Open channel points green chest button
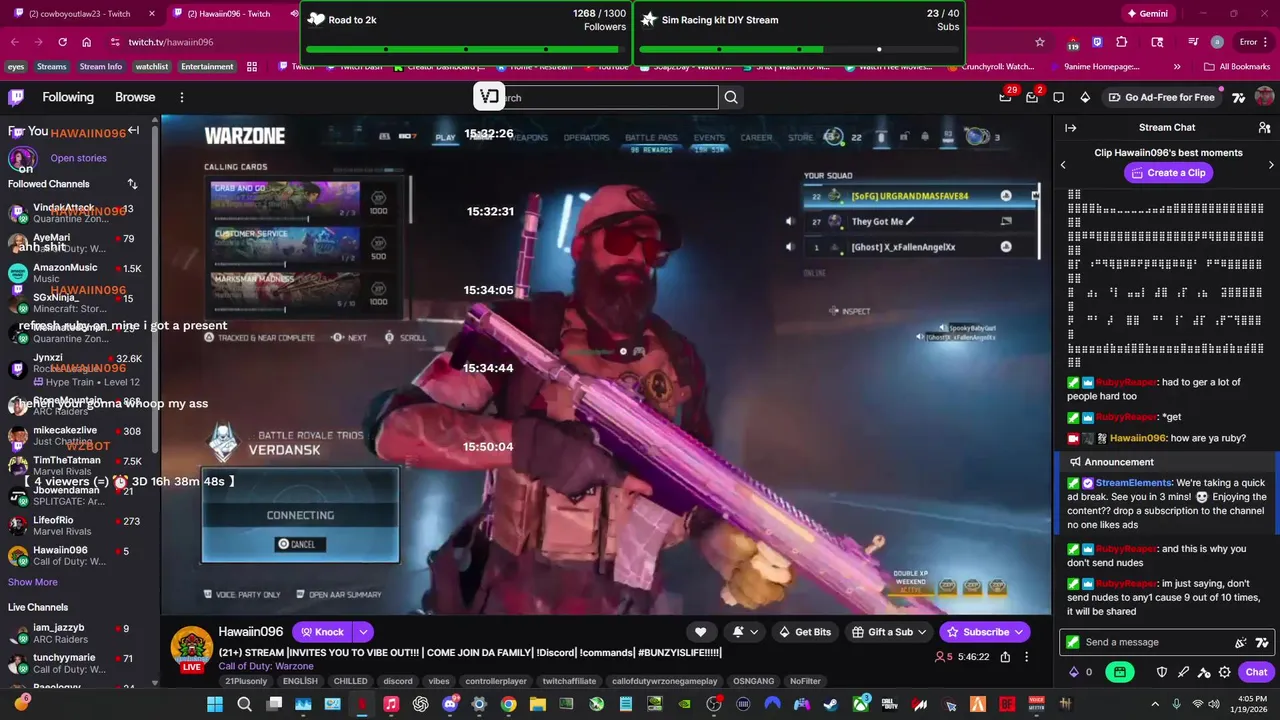 tap(1120, 672)
